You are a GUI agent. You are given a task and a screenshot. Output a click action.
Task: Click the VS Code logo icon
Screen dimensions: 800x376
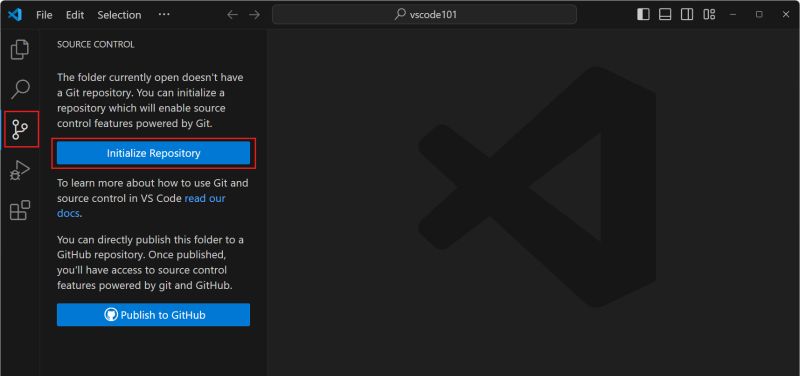pos(15,15)
